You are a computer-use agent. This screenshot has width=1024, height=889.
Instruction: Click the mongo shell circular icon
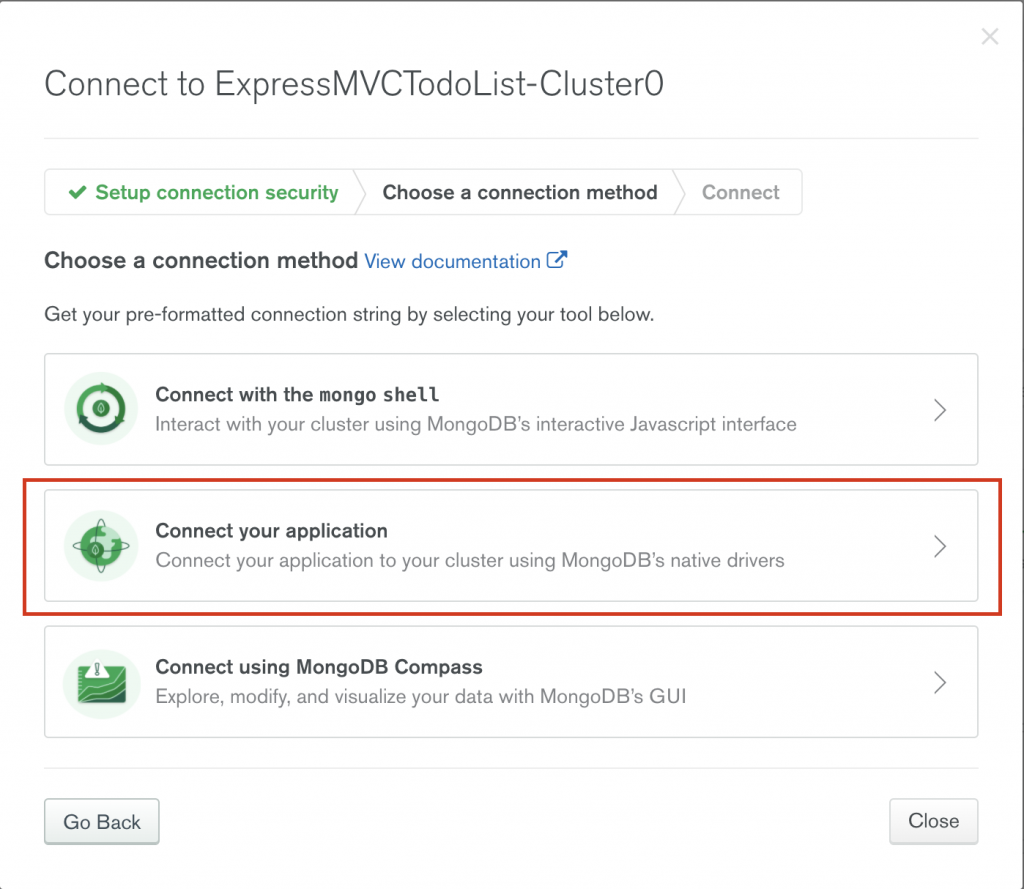tap(101, 409)
